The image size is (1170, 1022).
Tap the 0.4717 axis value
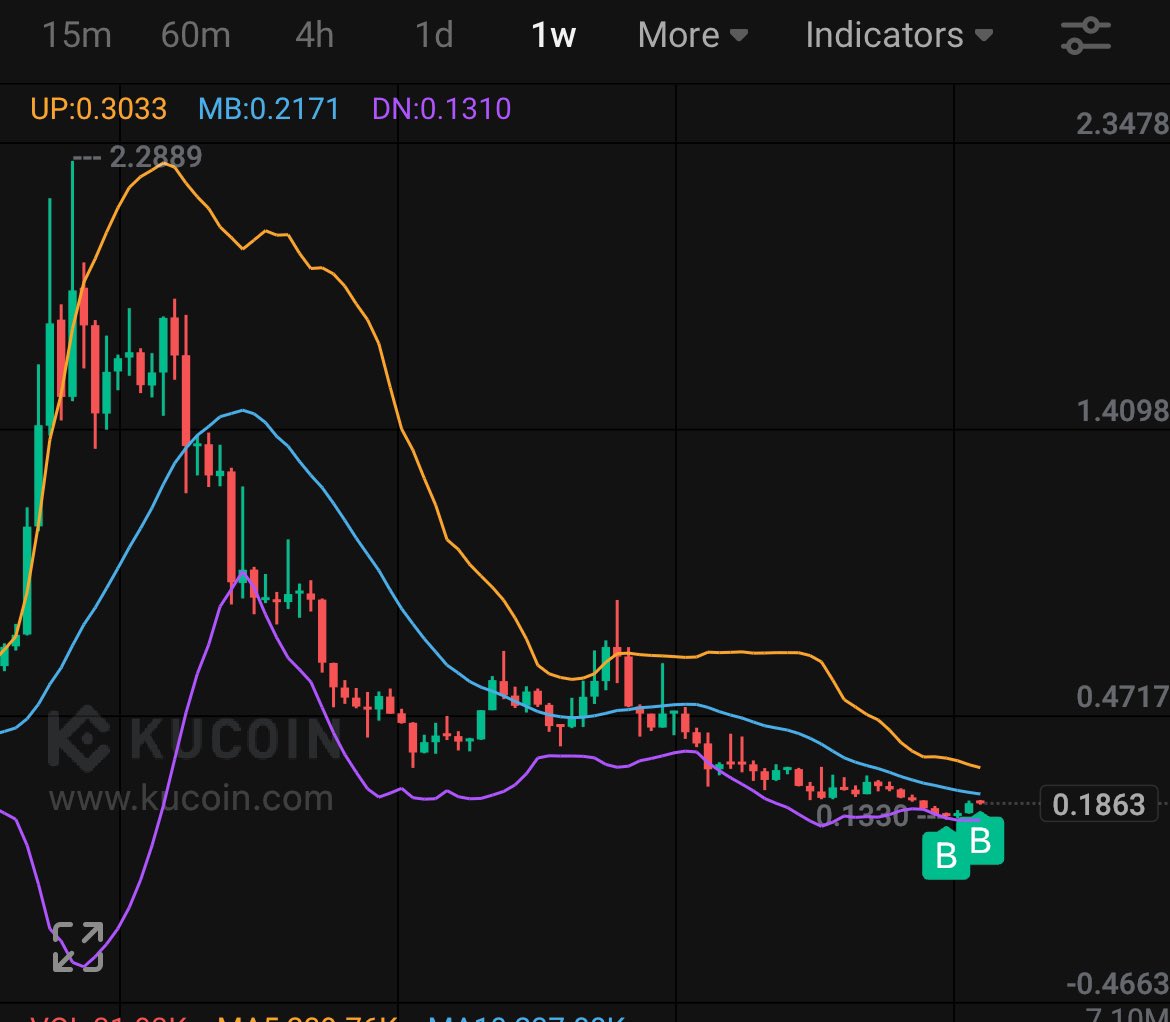tap(1122, 697)
